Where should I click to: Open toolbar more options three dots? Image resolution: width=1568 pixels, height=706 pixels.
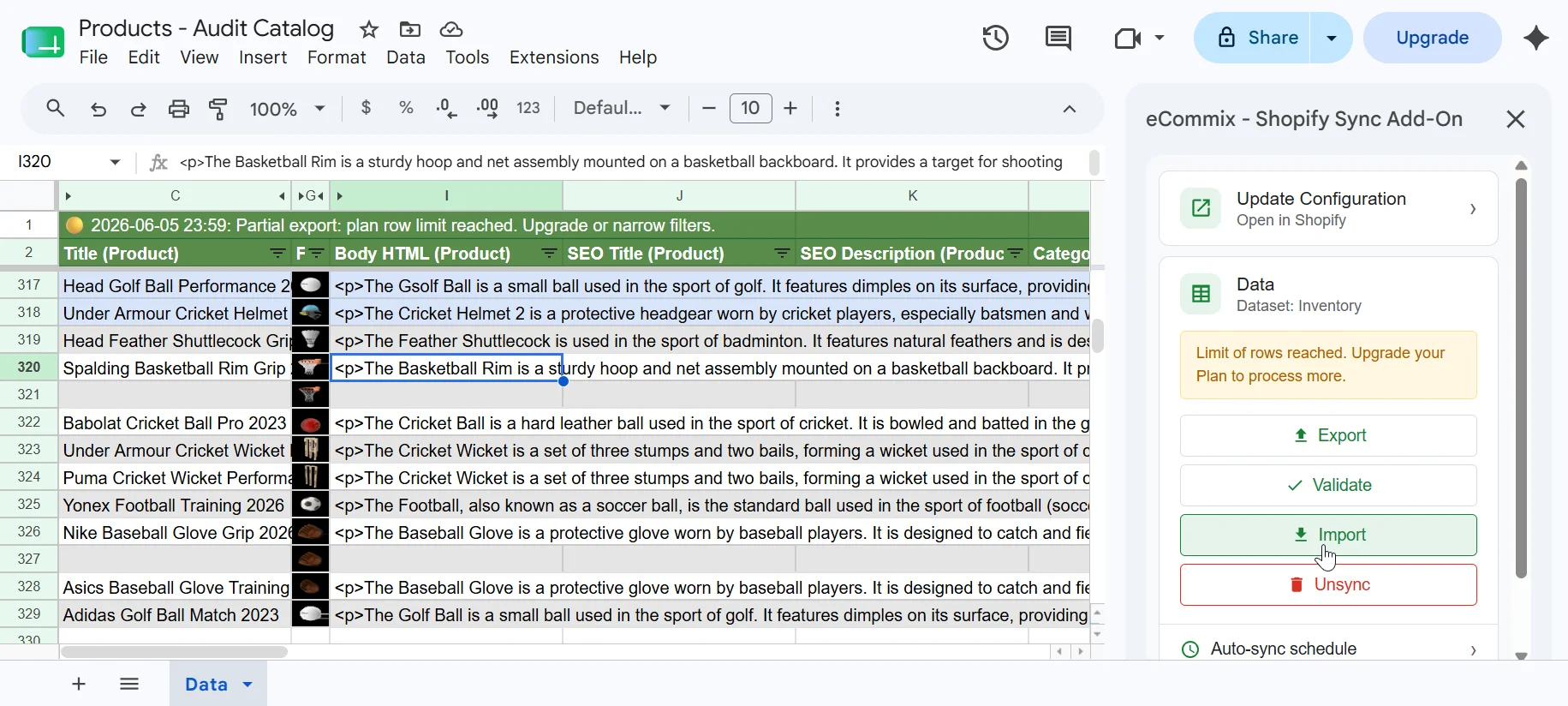pos(838,109)
